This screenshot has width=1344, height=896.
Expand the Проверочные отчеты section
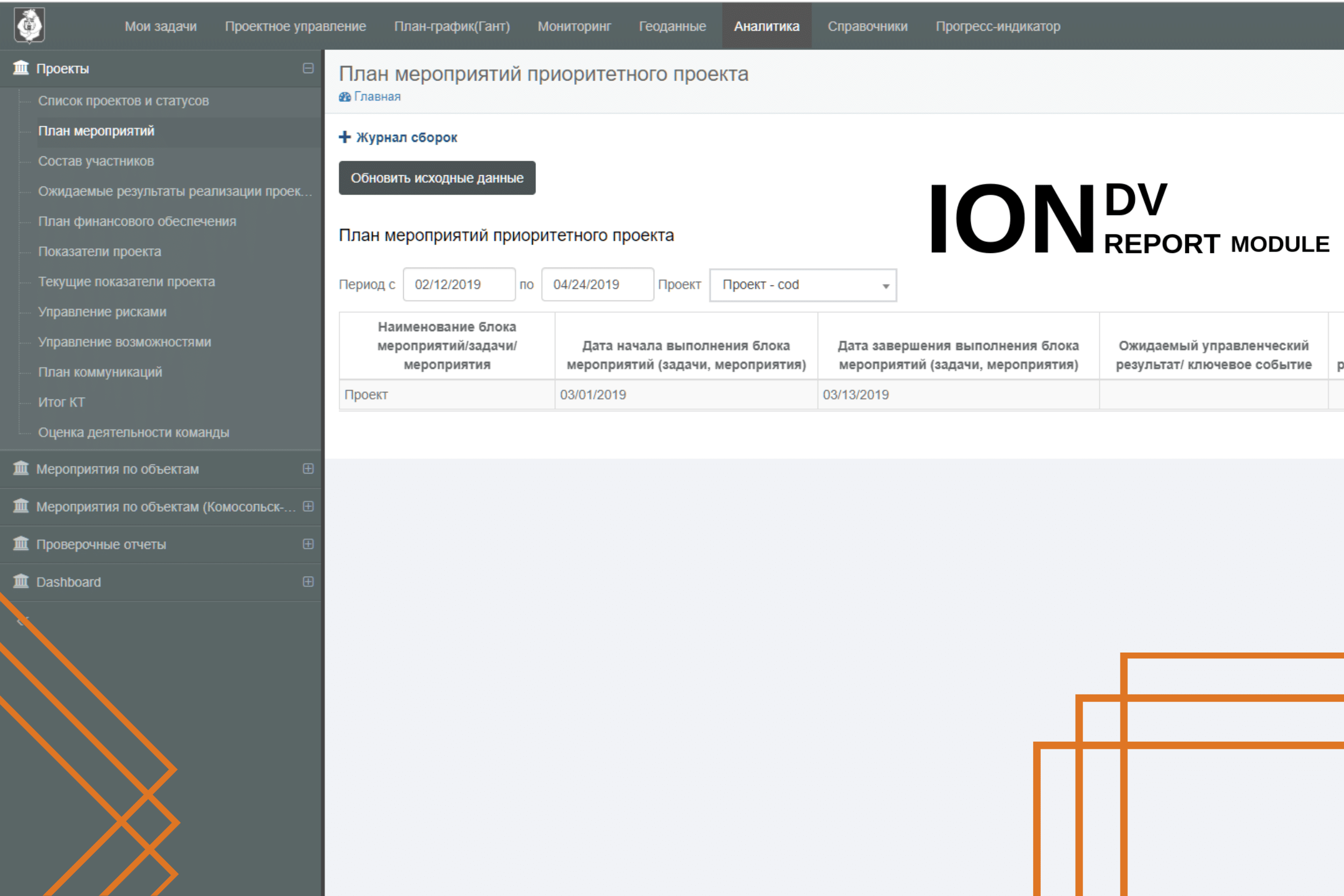(x=308, y=544)
